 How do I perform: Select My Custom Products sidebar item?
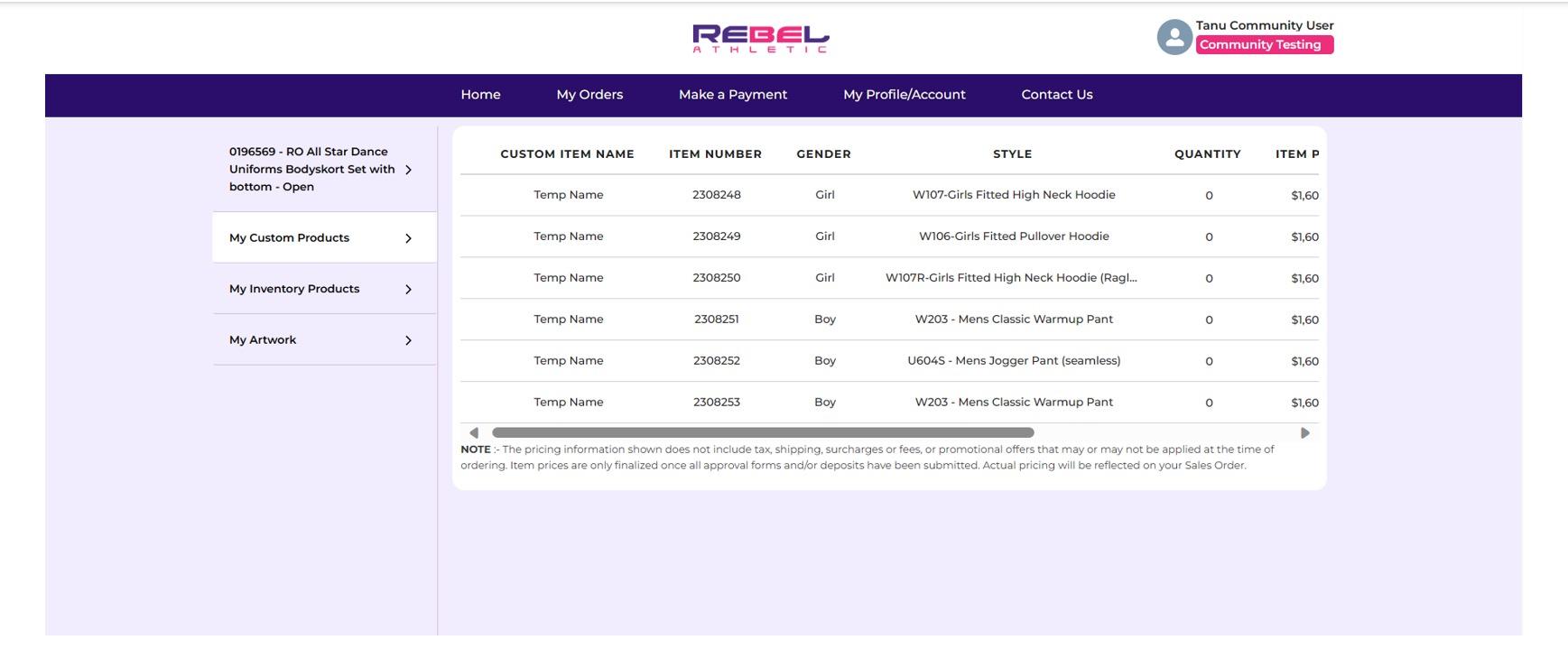click(324, 237)
